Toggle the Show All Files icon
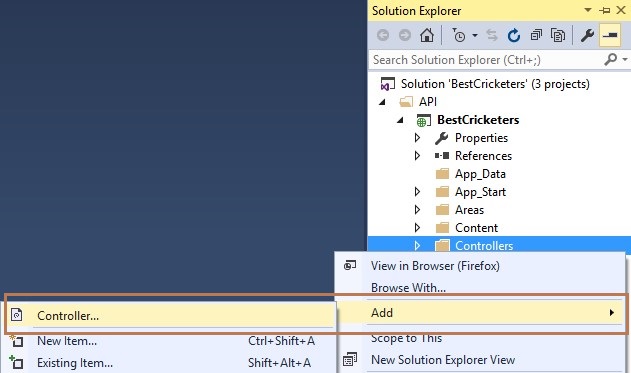This screenshot has width=631, height=373. [558, 35]
